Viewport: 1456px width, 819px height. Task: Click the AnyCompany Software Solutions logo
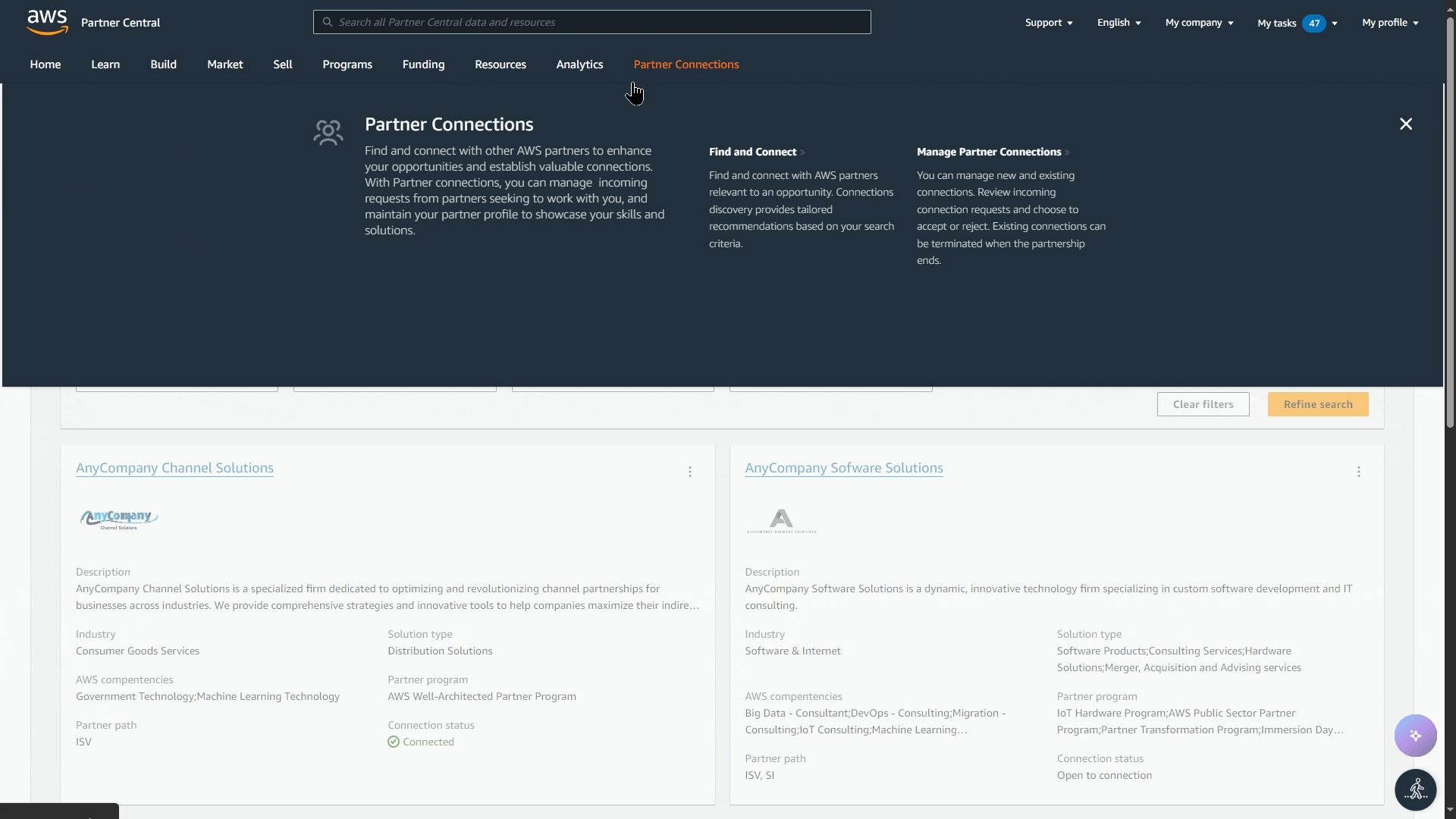click(781, 521)
